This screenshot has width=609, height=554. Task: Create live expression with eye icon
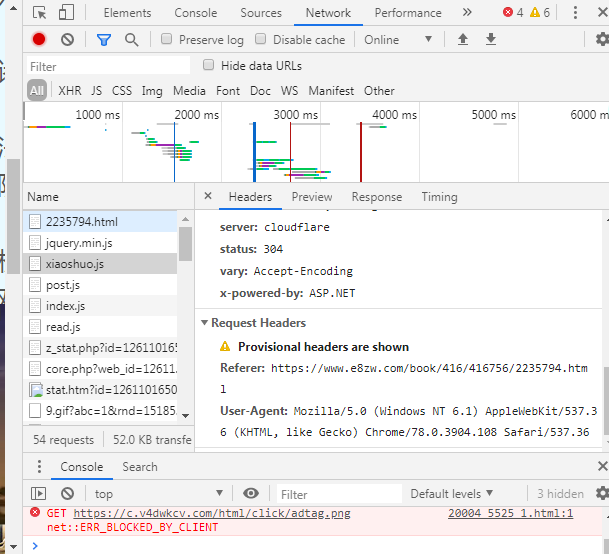(251, 493)
